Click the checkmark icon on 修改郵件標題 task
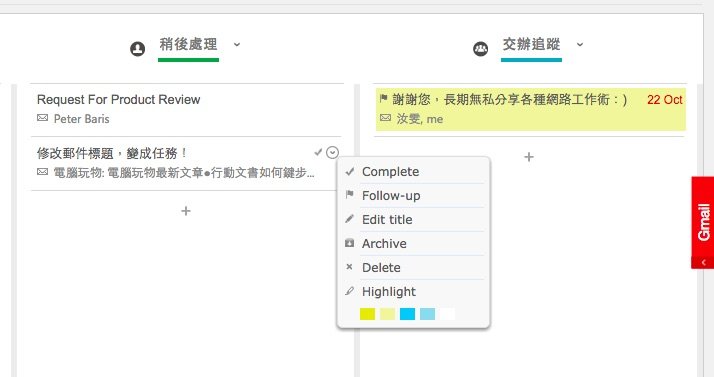The height and width of the screenshot is (377, 714). [318, 152]
